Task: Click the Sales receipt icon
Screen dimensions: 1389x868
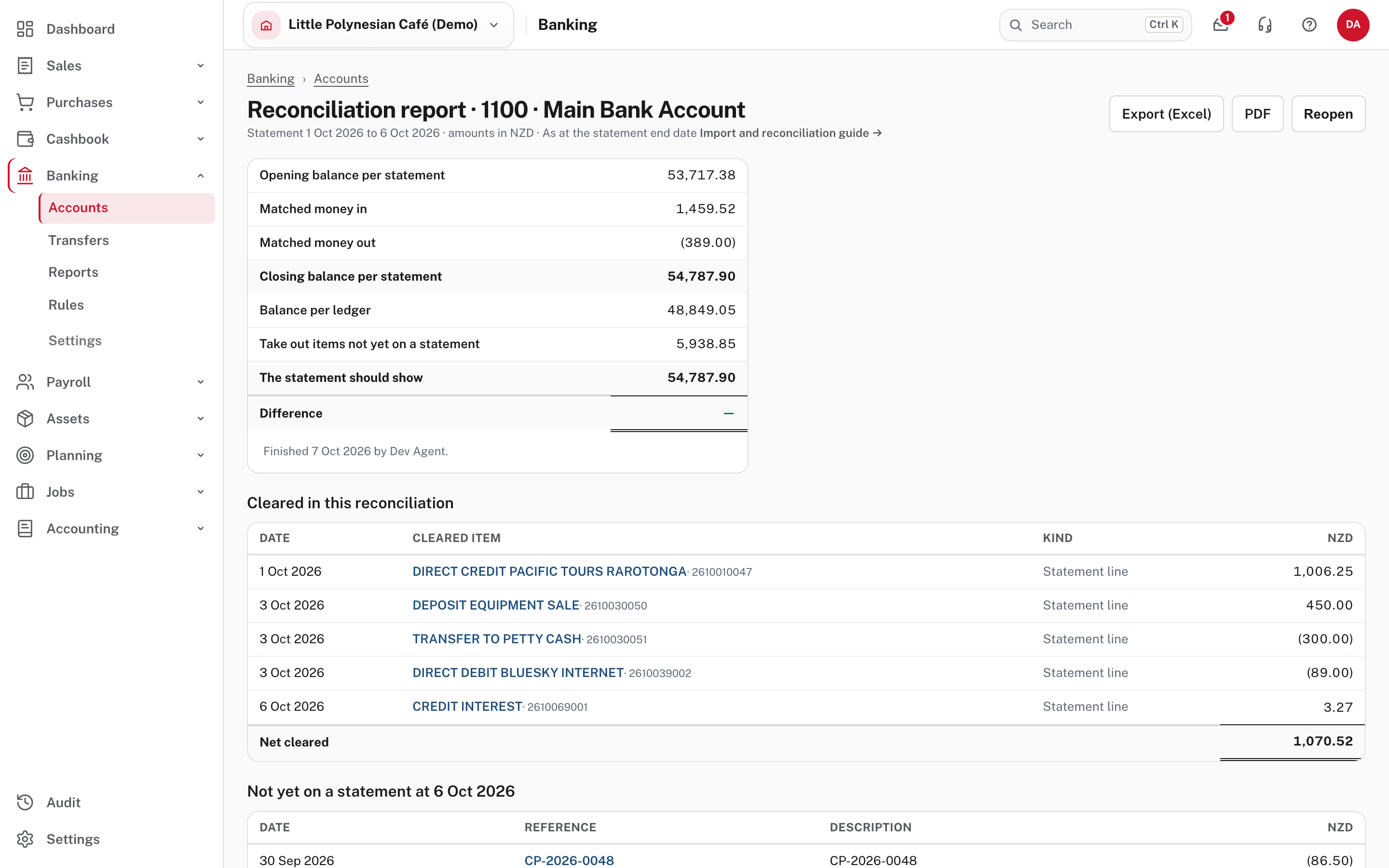Action: [x=25, y=66]
